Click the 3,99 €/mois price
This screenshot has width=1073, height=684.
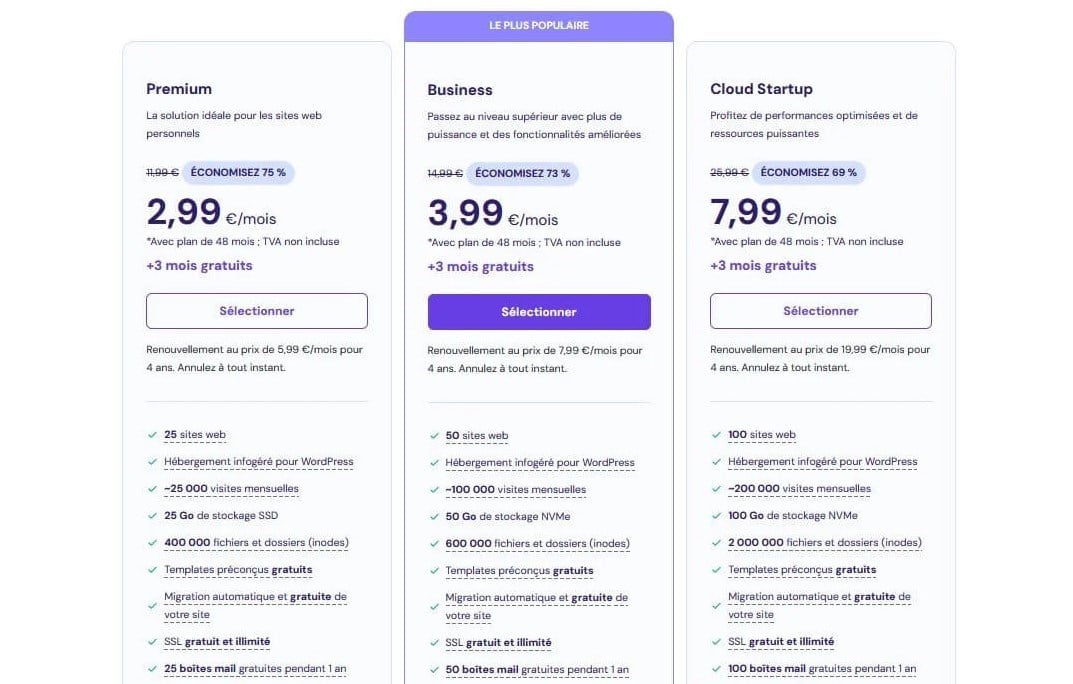point(493,213)
